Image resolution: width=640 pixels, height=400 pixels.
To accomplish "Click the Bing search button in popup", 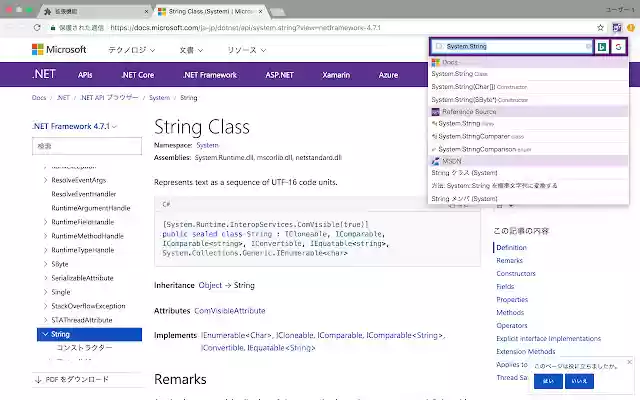I will pos(602,47).
